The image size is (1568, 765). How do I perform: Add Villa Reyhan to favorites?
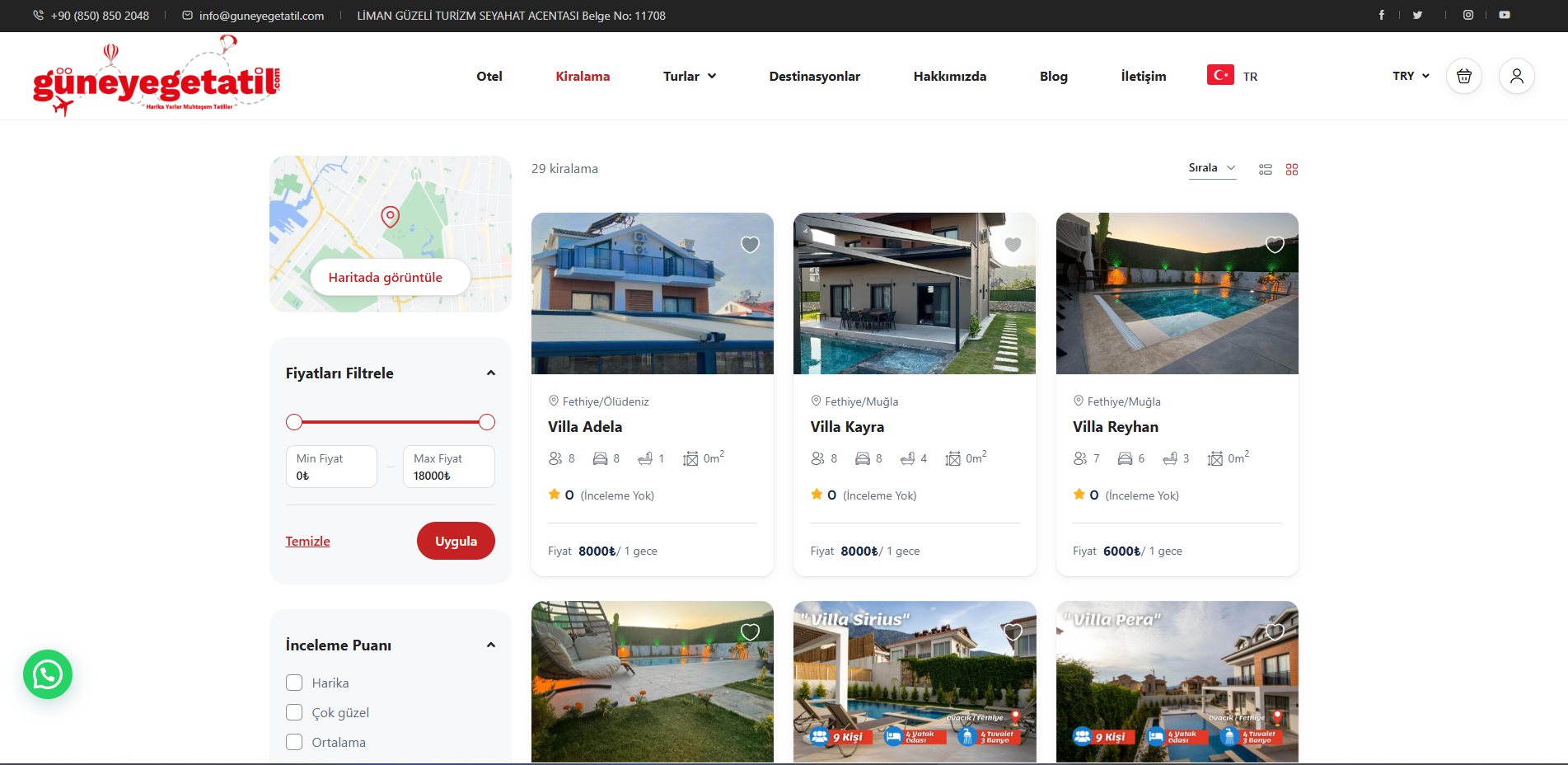click(1275, 245)
